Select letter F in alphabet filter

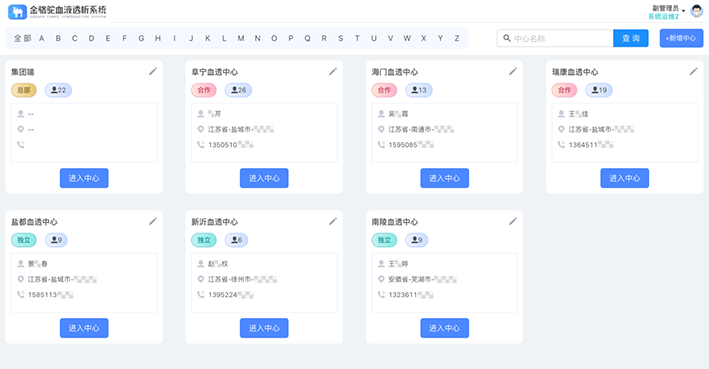click(124, 38)
